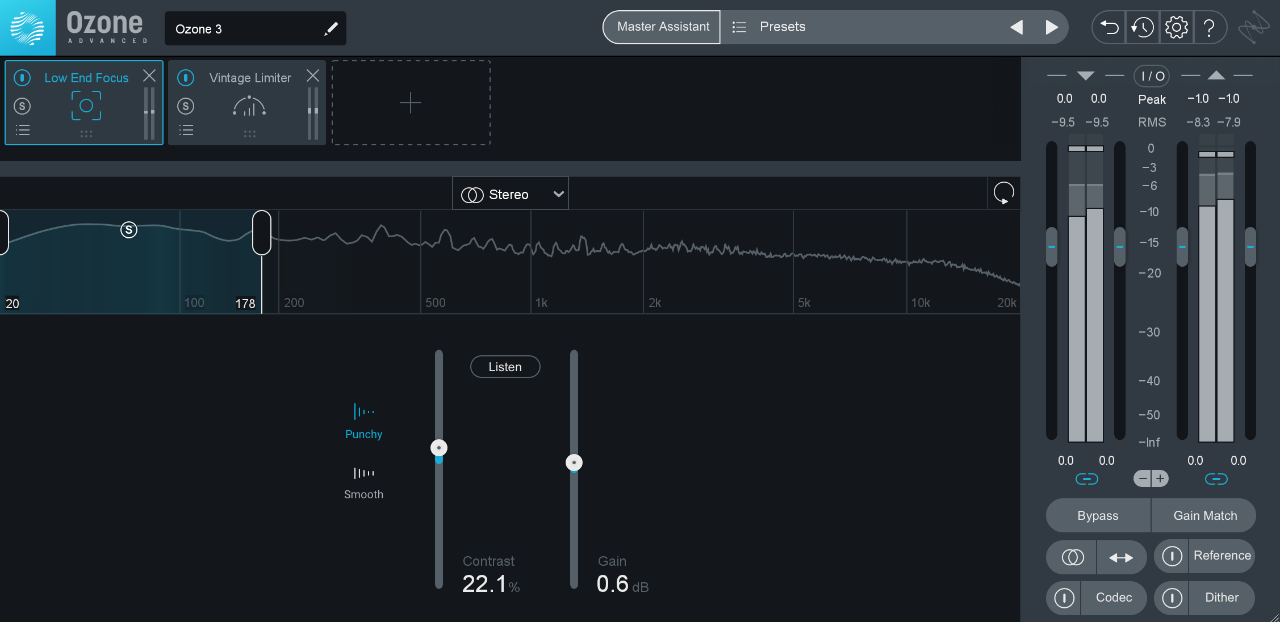
Task: Swap channels with the double arrow icon
Action: [1121, 557]
